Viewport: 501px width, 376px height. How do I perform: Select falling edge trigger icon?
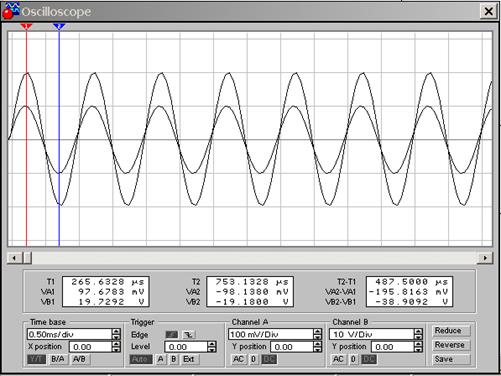tap(189, 334)
